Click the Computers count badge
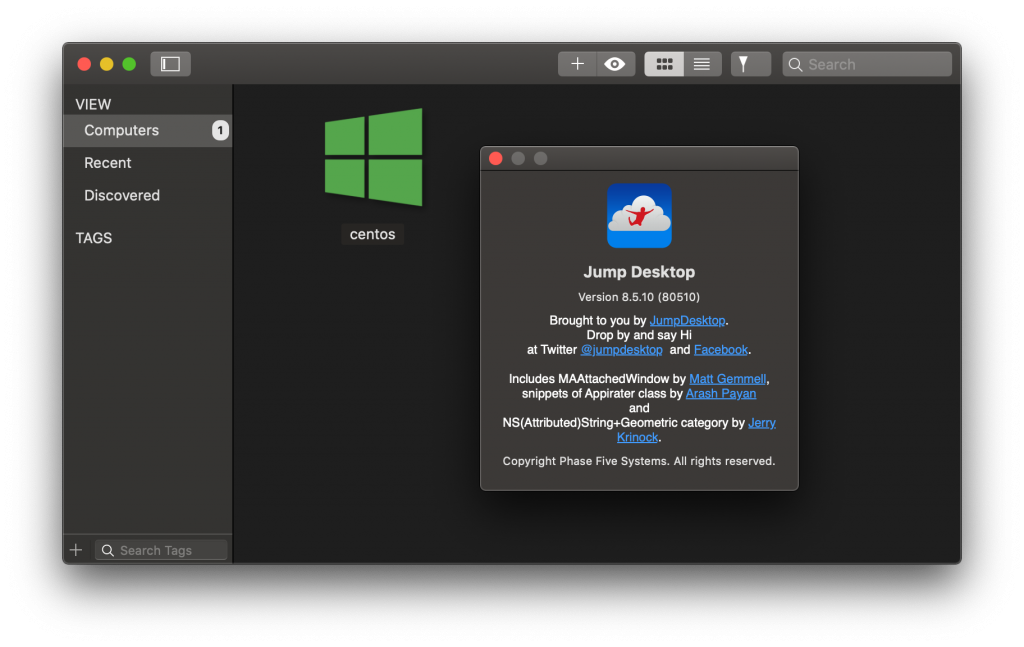The height and width of the screenshot is (647, 1024). [220, 131]
